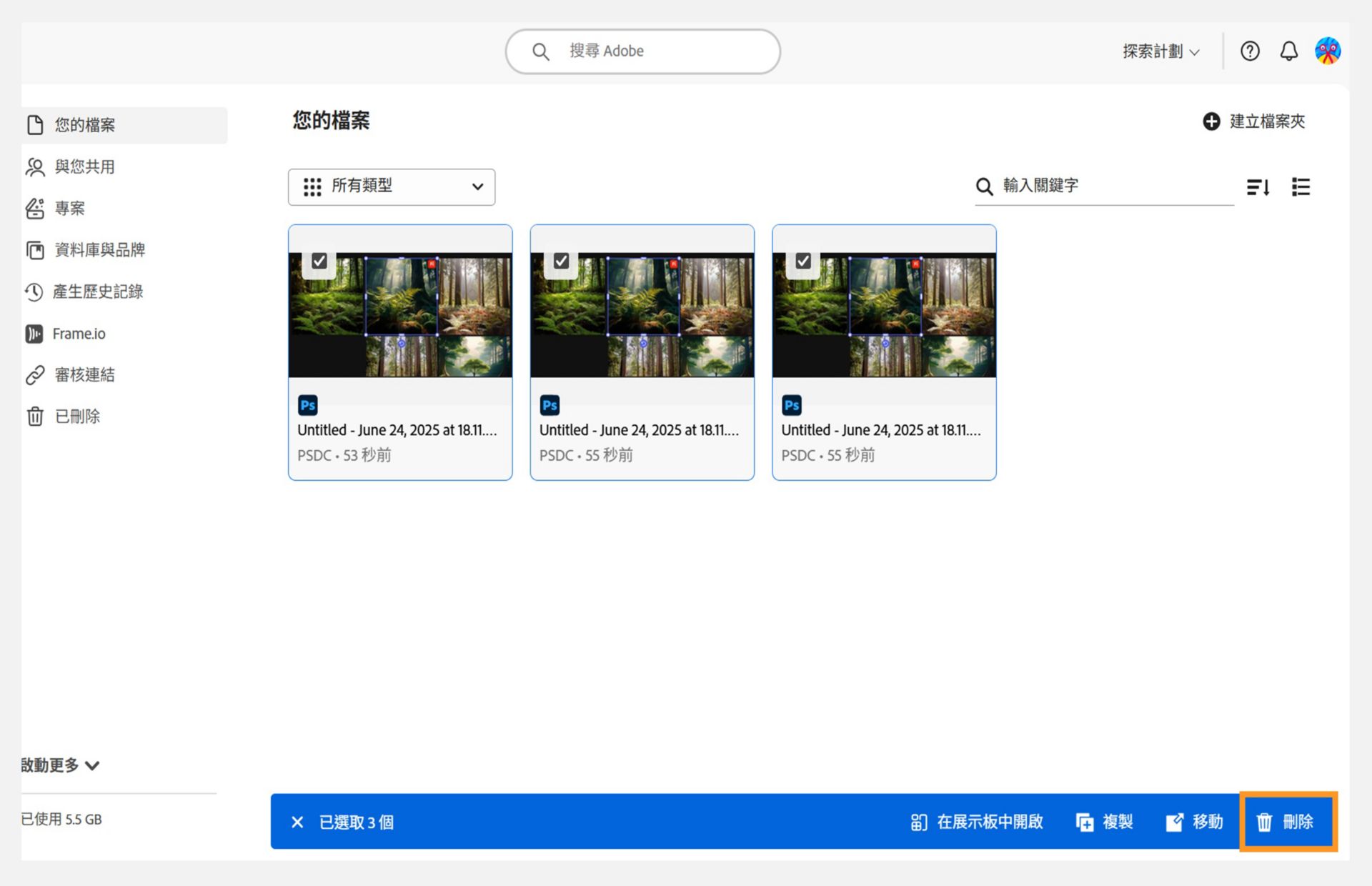This screenshot has width=1372, height=886.
Task: Click the X to clear the 已選取 3 個 selection
Action: pyautogui.click(x=297, y=822)
